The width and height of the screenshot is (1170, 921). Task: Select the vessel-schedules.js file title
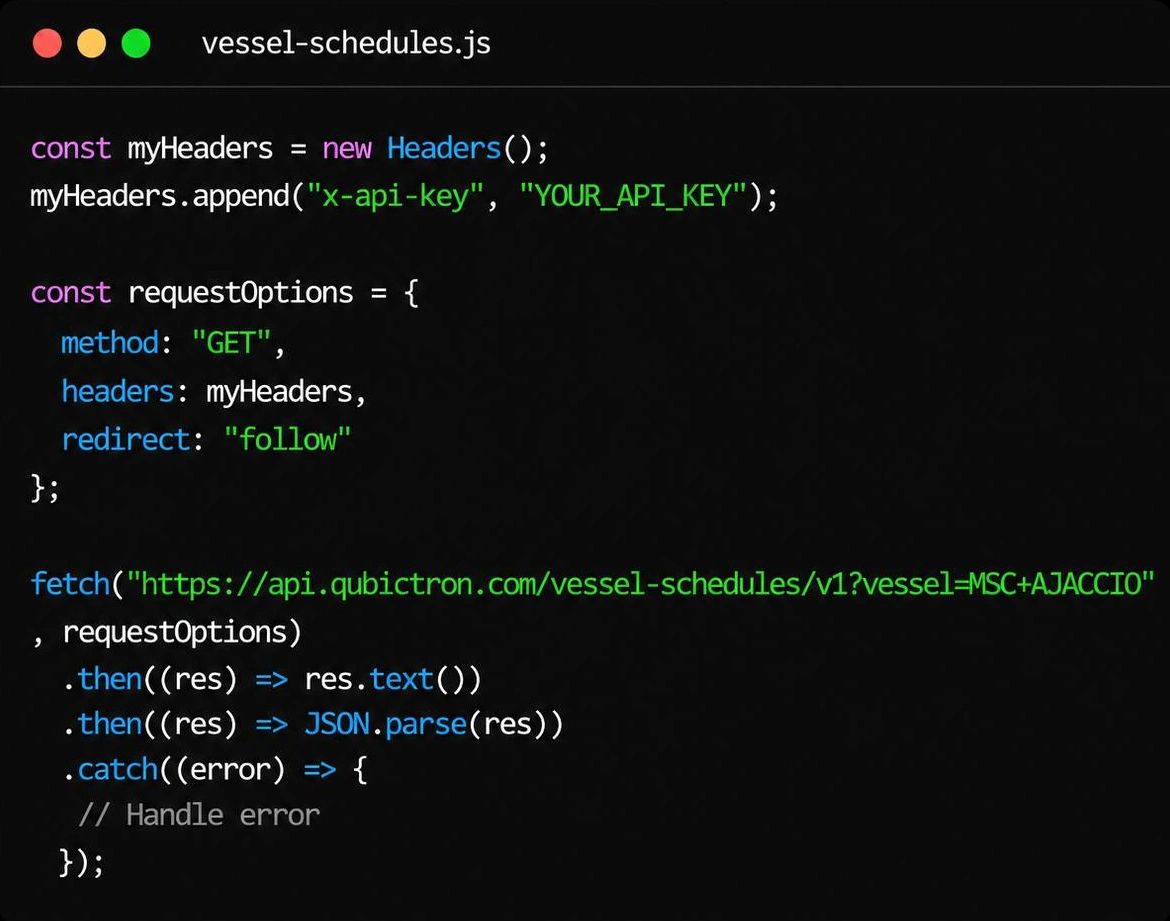click(x=346, y=43)
